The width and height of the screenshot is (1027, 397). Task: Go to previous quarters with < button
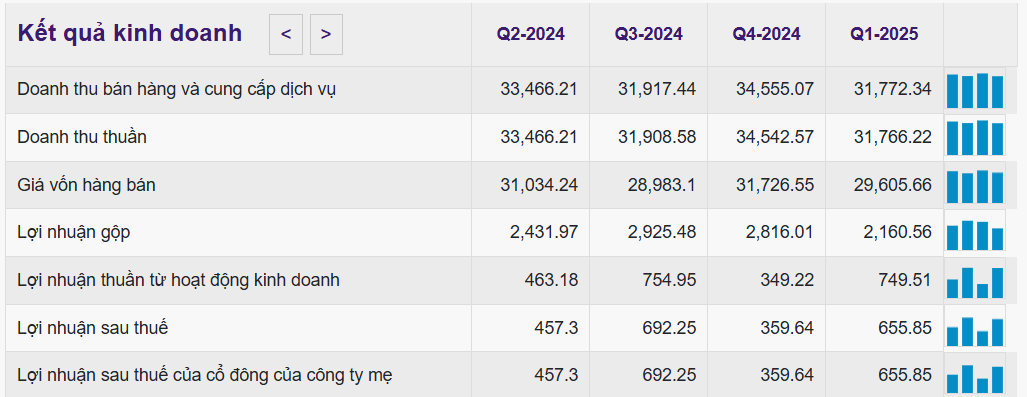point(286,34)
